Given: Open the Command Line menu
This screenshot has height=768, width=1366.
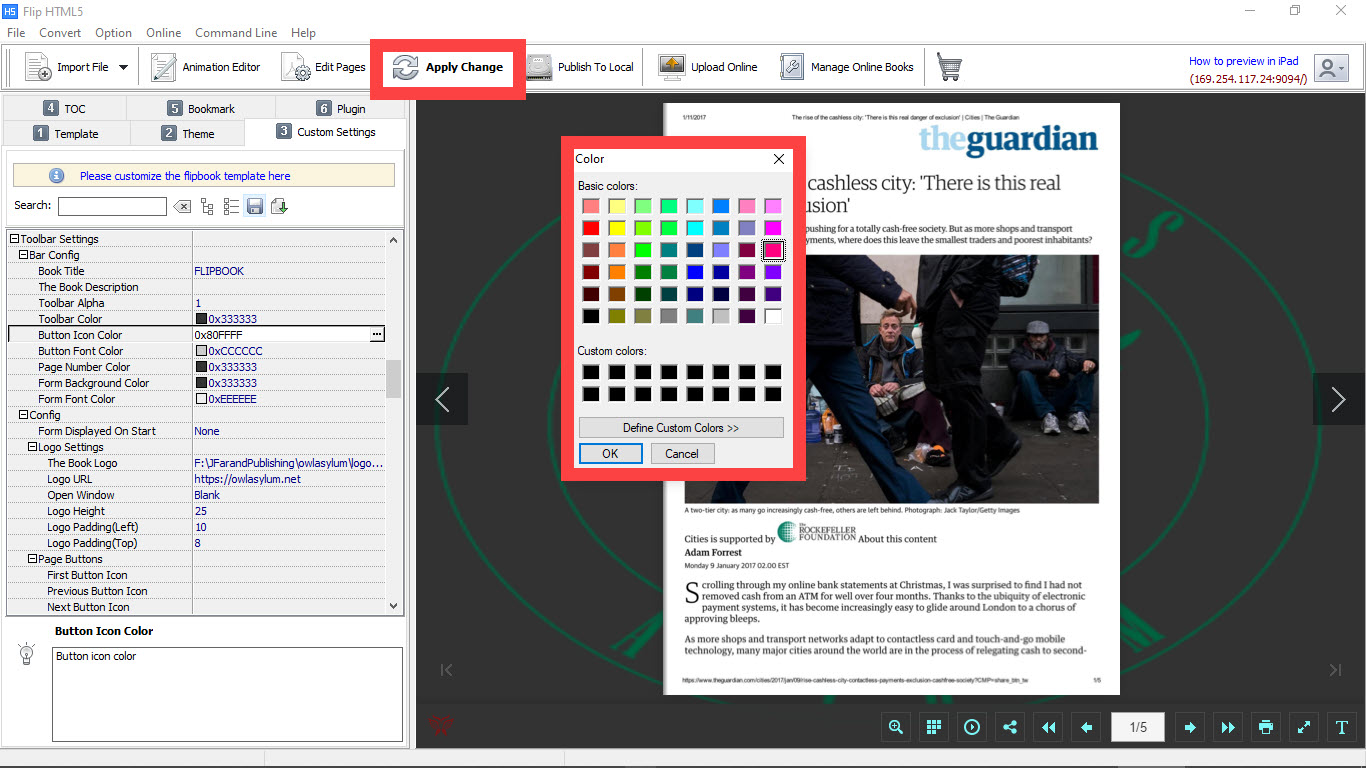Looking at the screenshot, I should (236, 33).
